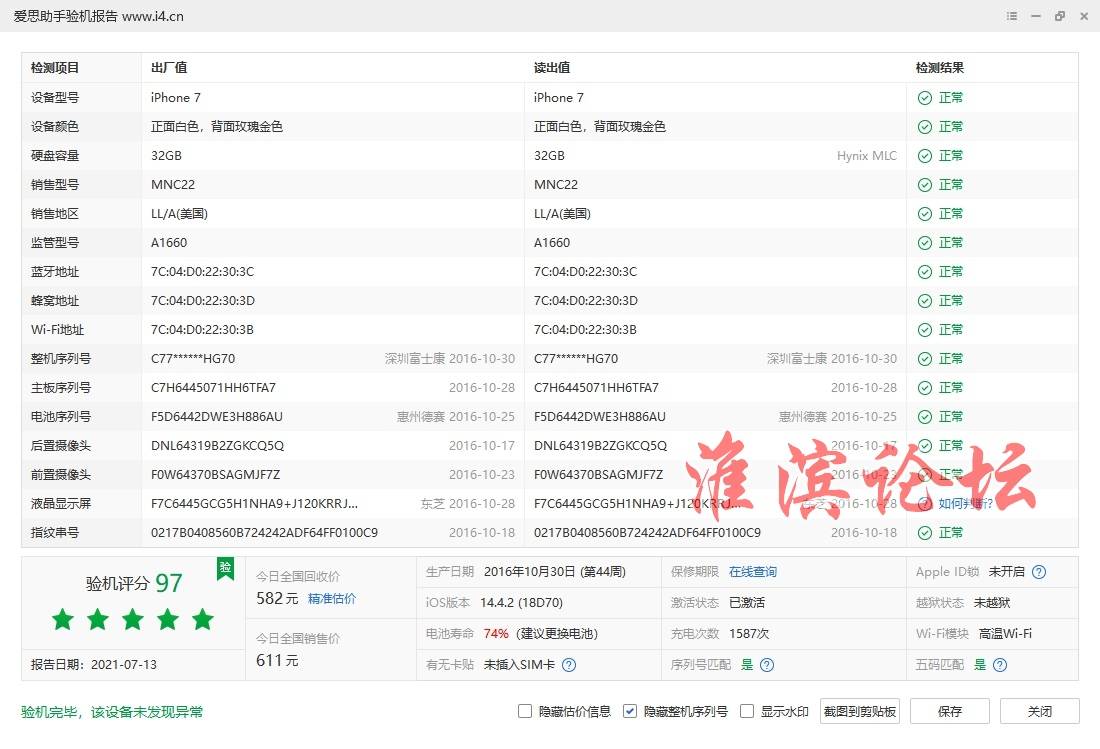
Task: Click factory front camera serial F0W64370BSAGMJF7Z
Action: point(215,475)
